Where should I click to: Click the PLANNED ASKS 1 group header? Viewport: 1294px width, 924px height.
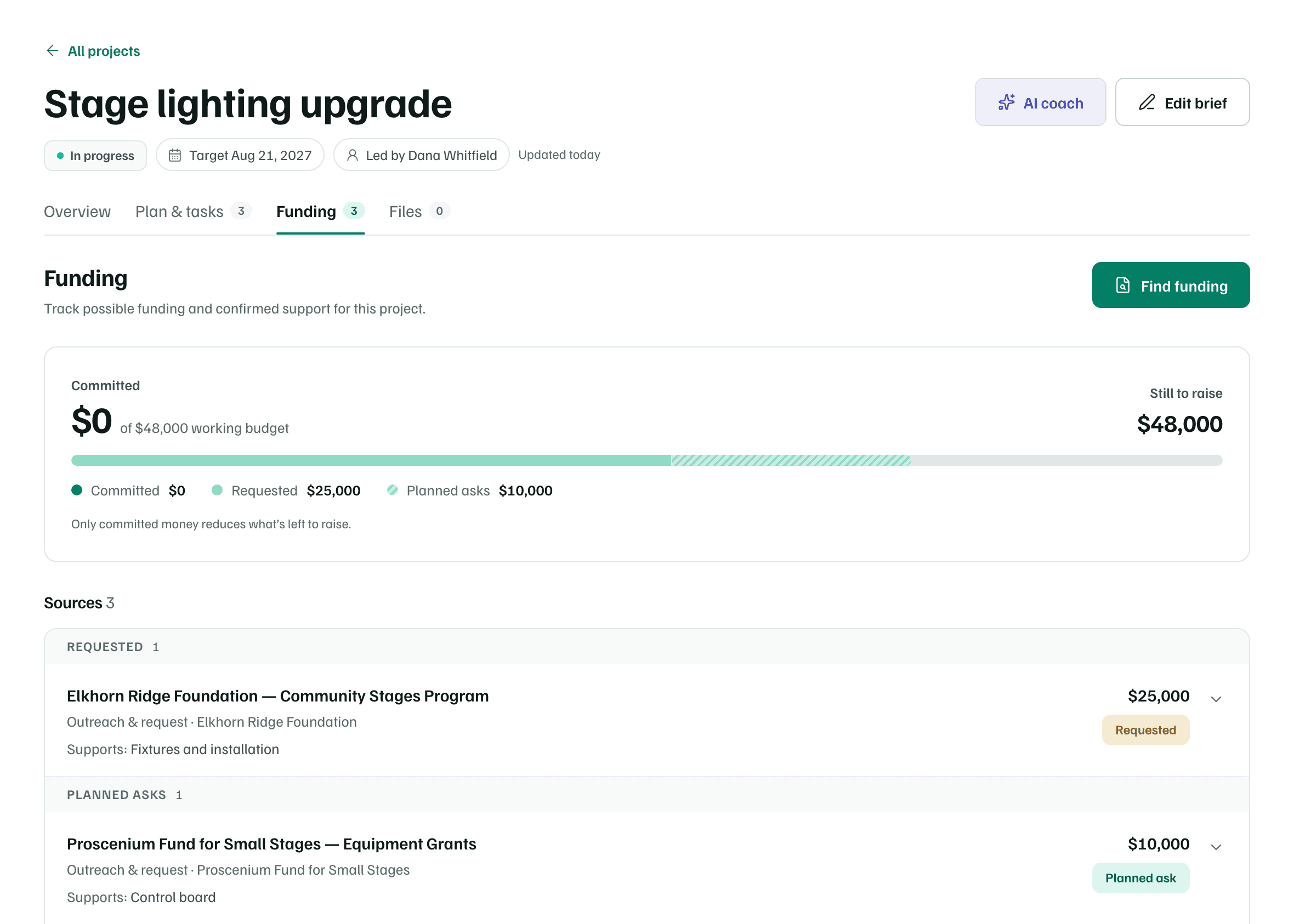[646, 795]
